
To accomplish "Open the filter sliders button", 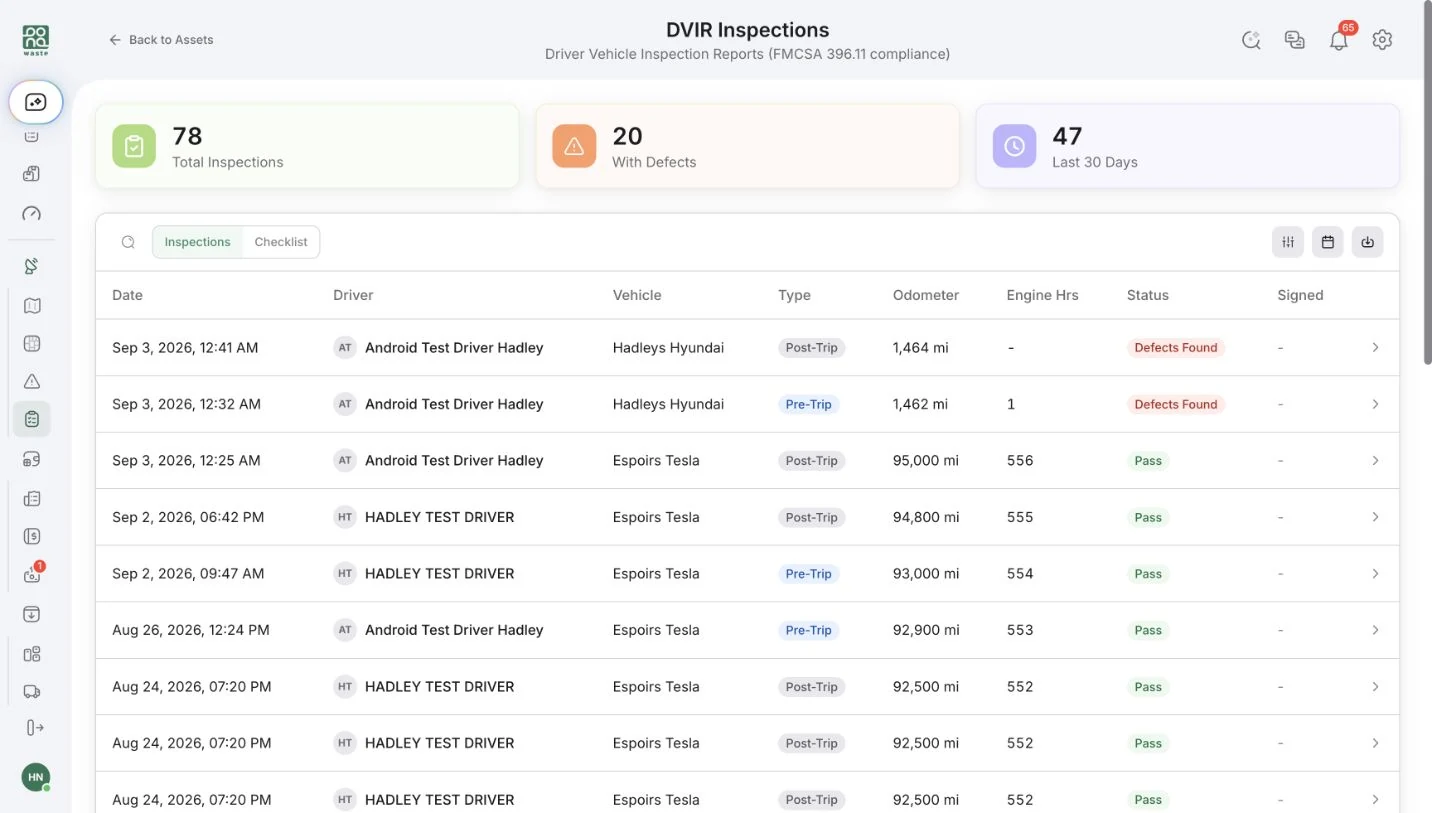I will tap(1288, 242).
